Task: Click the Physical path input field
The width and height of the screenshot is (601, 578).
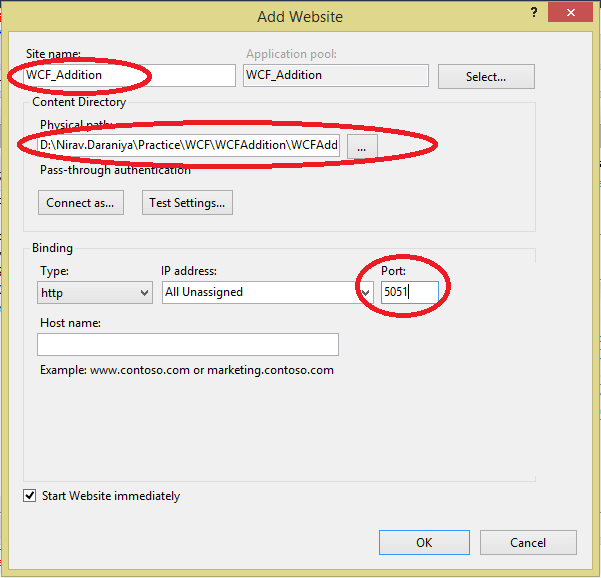Action: (x=188, y=145)
